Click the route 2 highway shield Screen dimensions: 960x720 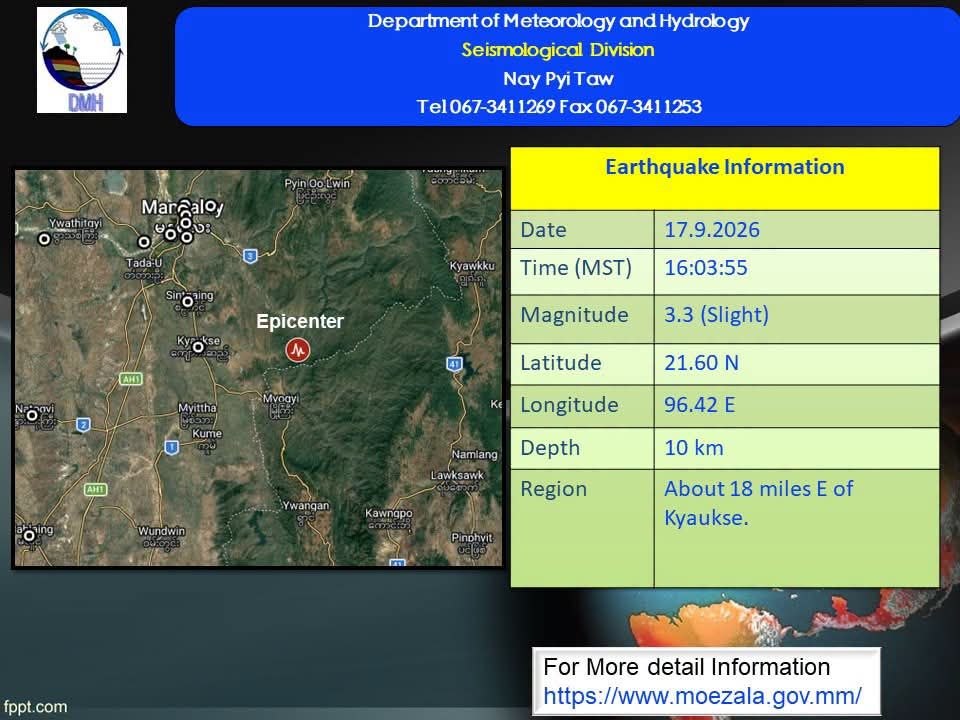coord(84,424)
